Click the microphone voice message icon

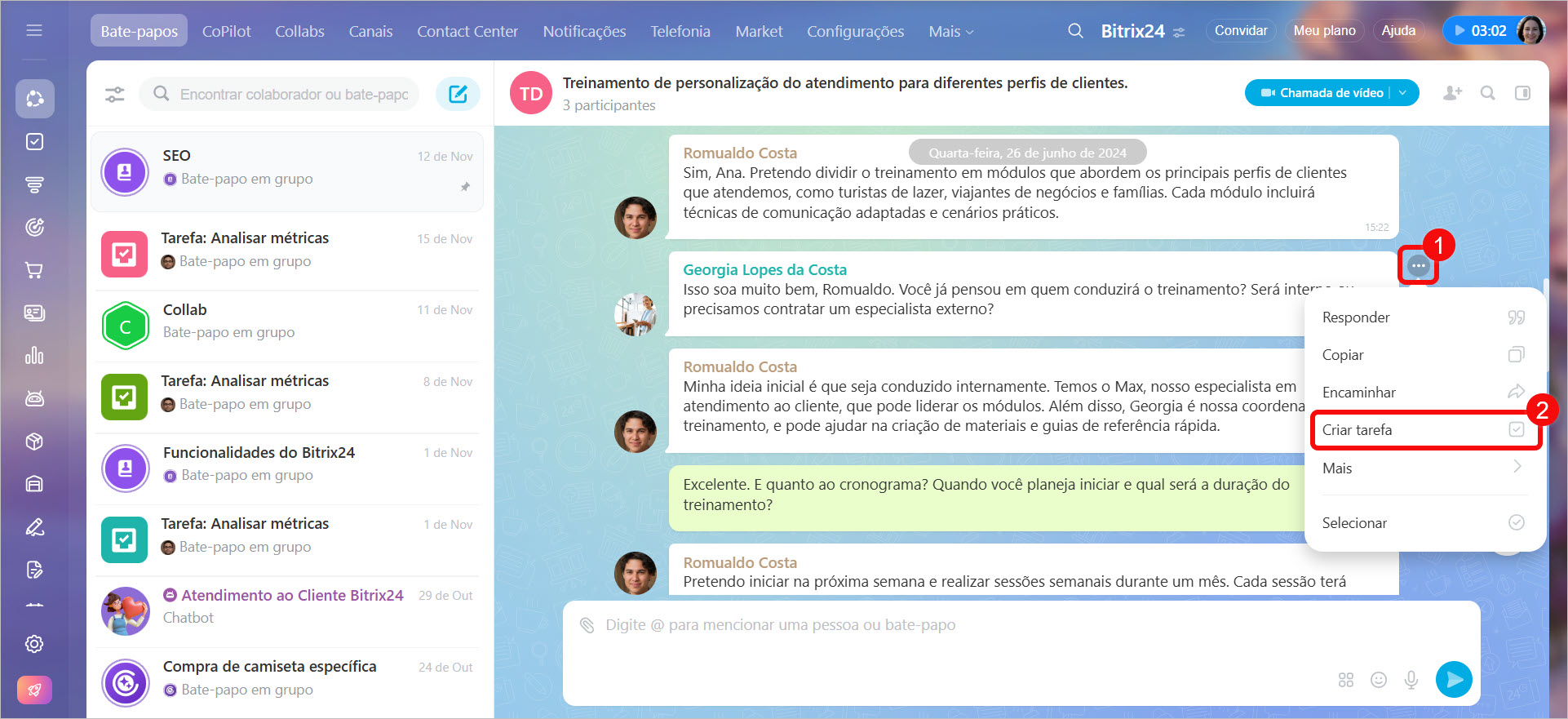click(x=1411, y=680)
